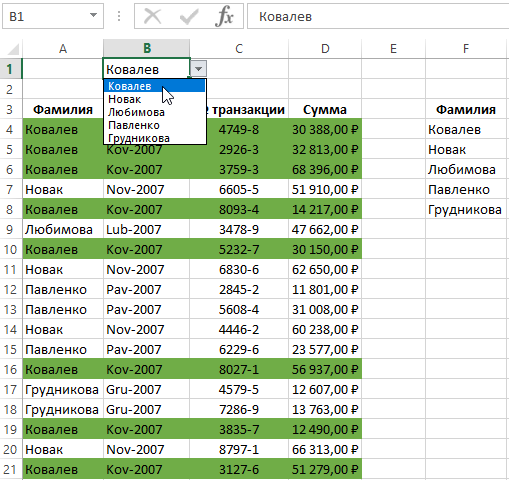Click amount 51 910,00 ₽
Viewport: 509px width, 480px height.
(x=325, y=189)
